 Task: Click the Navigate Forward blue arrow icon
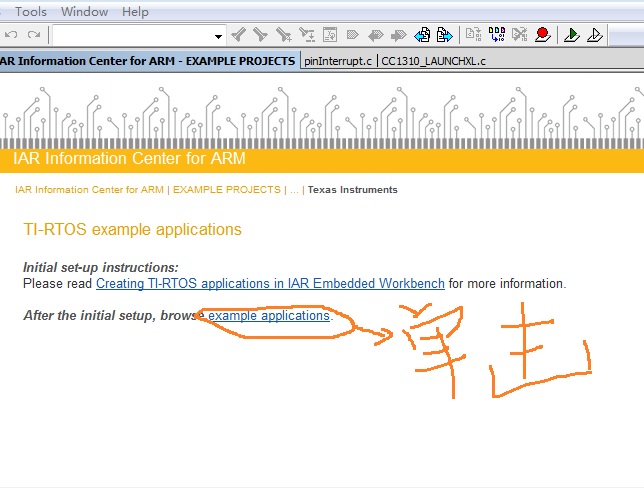coord(445,35)
